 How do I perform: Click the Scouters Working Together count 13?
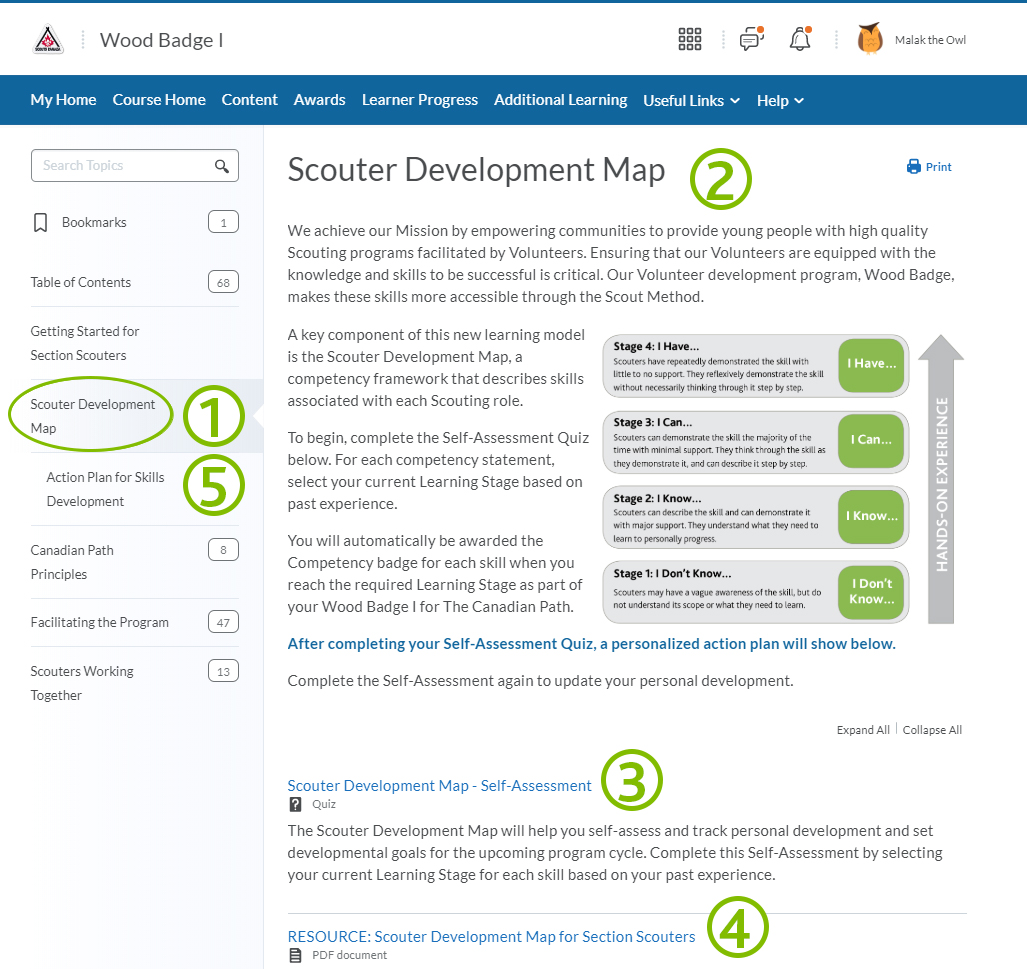[223, 672]
